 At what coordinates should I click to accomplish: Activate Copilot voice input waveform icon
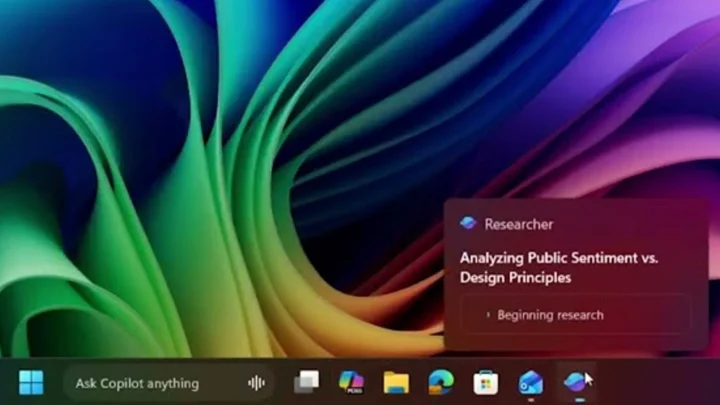[x=256, y=383]
